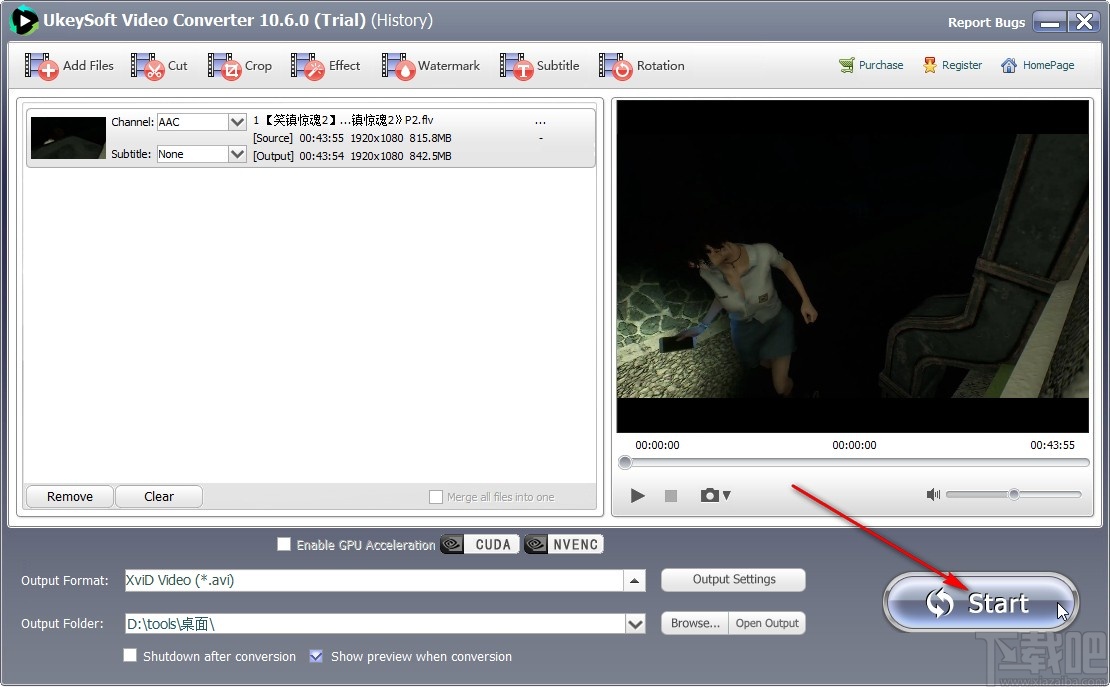Click the Purchase cart link
Image resolution: width=1110 pixels, height=687 pixels.
pyautogui.click(x=871, y=65)
